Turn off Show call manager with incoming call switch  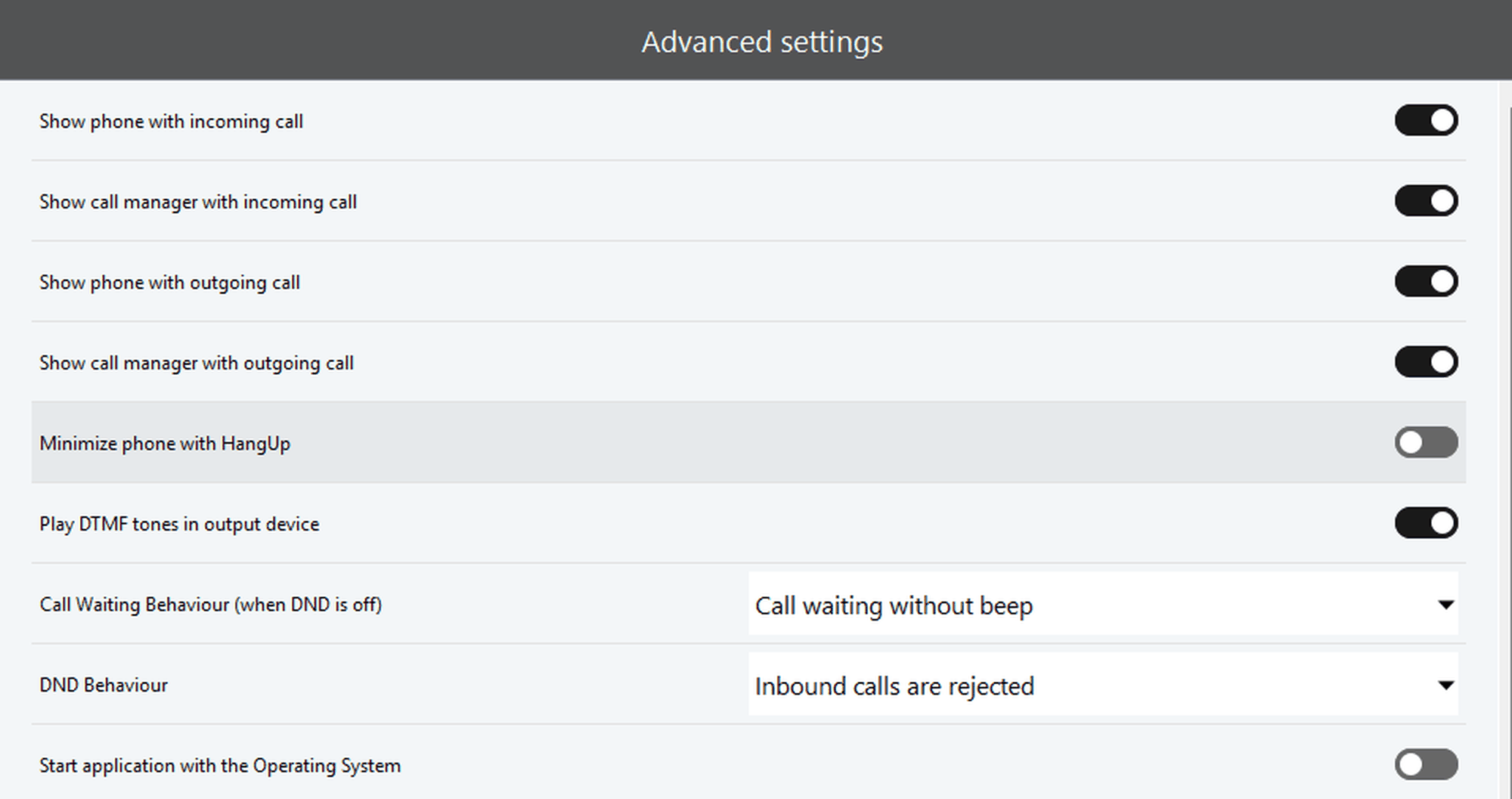click(x=1426, y=201)
